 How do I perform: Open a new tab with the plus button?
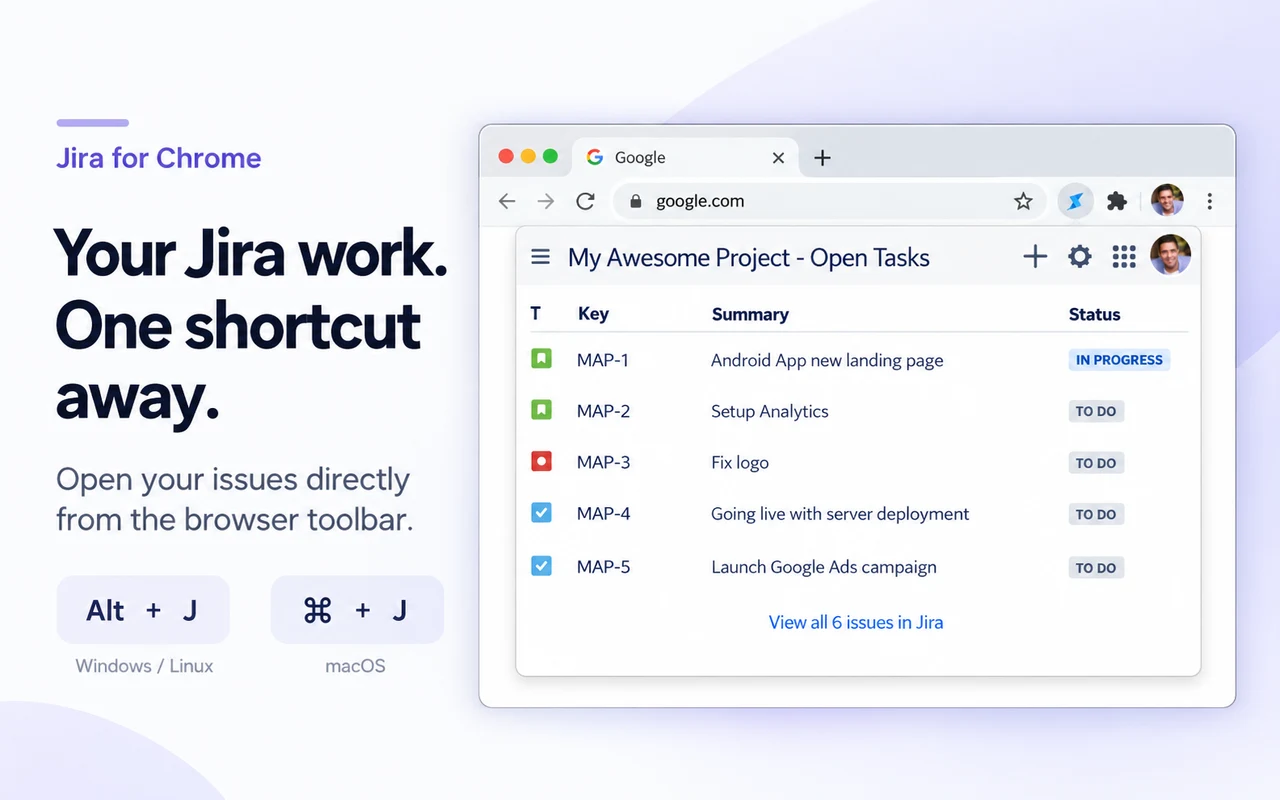(822, 157)
